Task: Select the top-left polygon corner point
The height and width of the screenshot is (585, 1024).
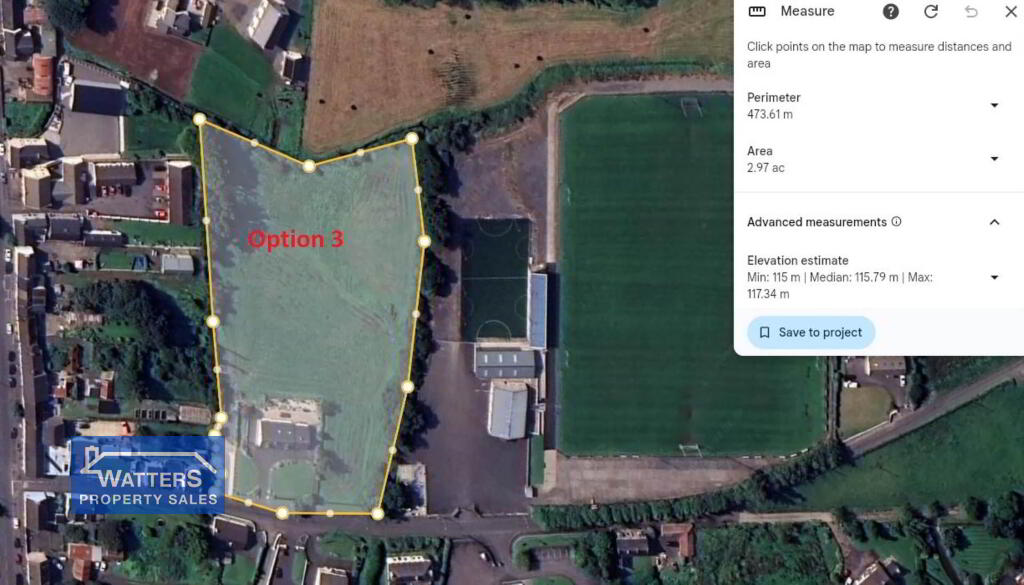Action: [x=200, y=119]
